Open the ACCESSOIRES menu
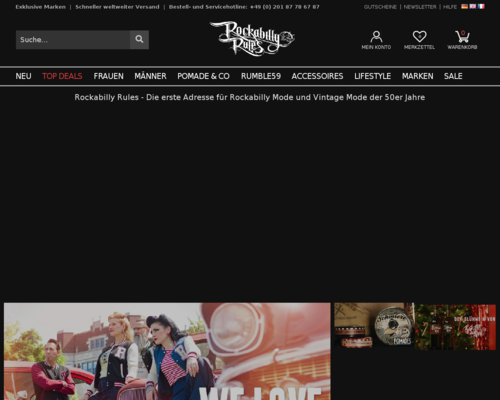The height and width of the screenshot is (400, 500). pyautogui.click(x=317, y=76)
